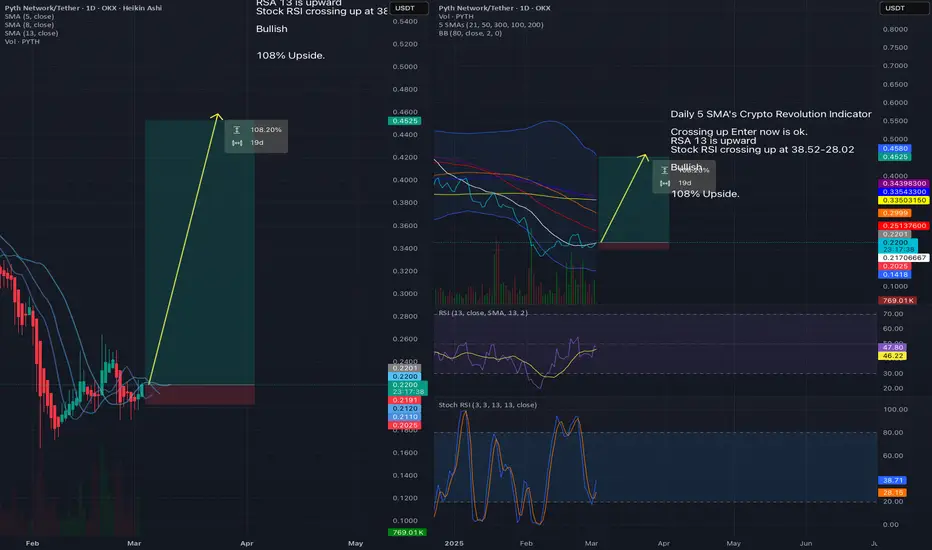
Task: Click the blue 0.1418 Bollinger band label
Action: tap(895, 275)
